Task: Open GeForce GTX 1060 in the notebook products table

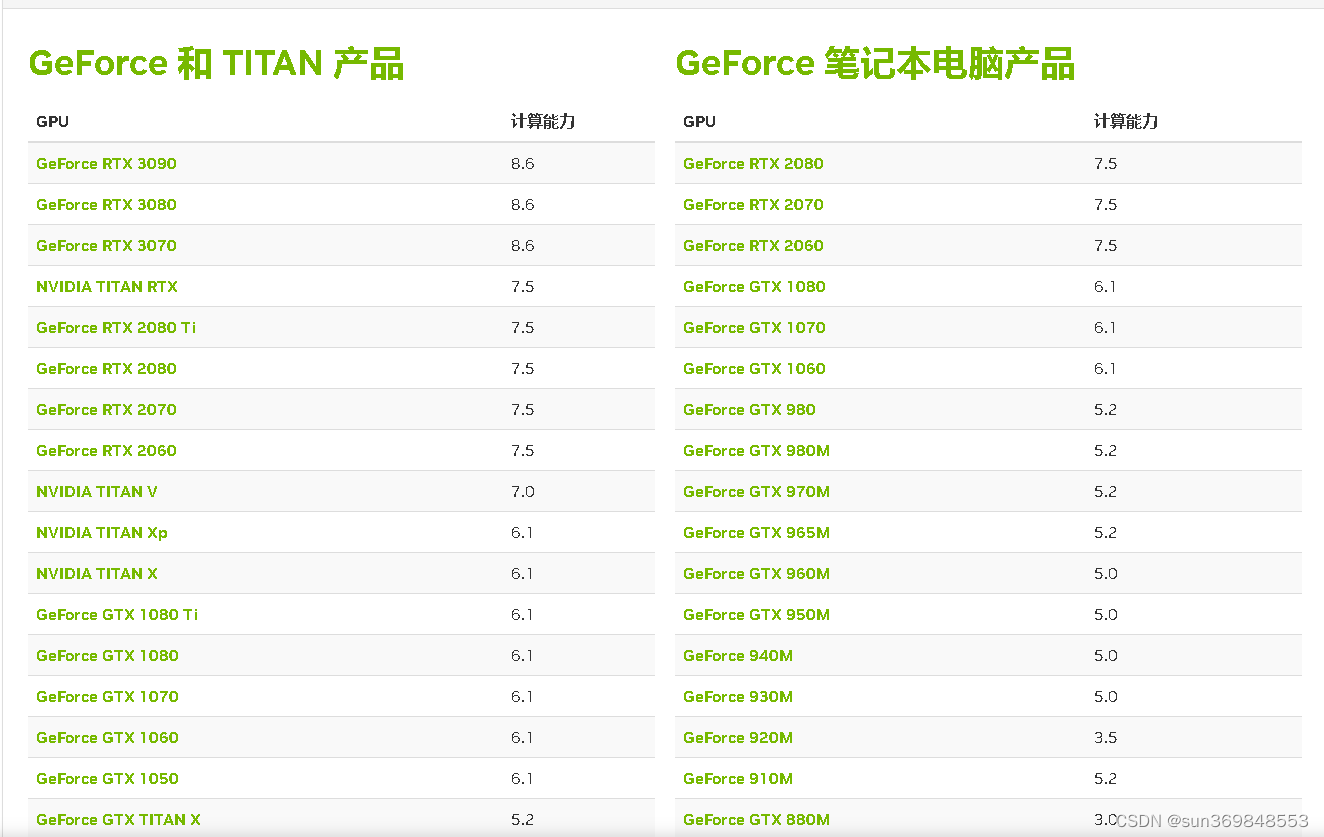Action: click(754, 368)
